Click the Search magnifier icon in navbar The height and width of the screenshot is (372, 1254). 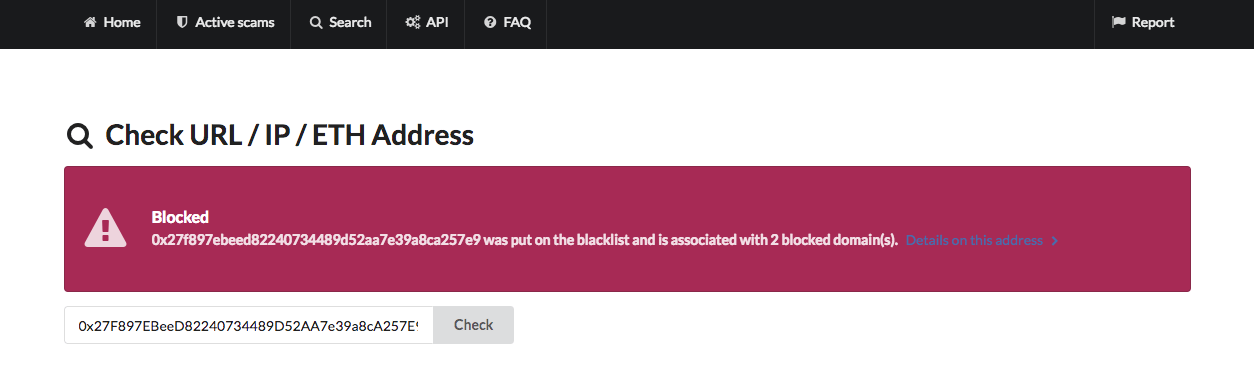316,22
